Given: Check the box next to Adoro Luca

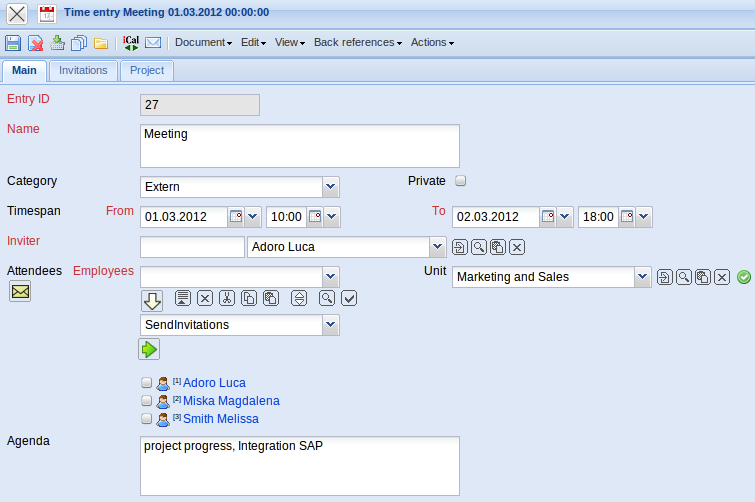Looking at the screenshot, I should tap(147, 383).
